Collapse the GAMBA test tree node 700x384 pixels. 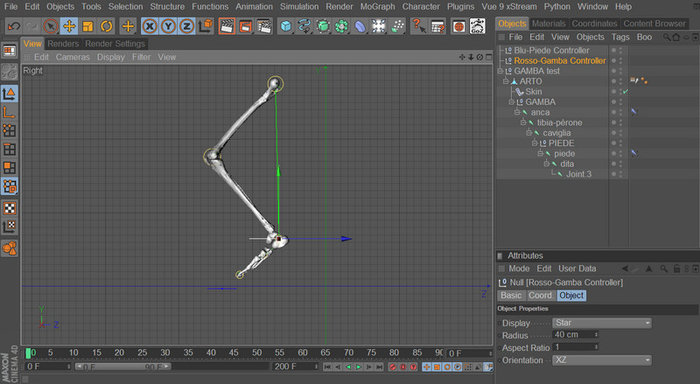coord(500,71)
